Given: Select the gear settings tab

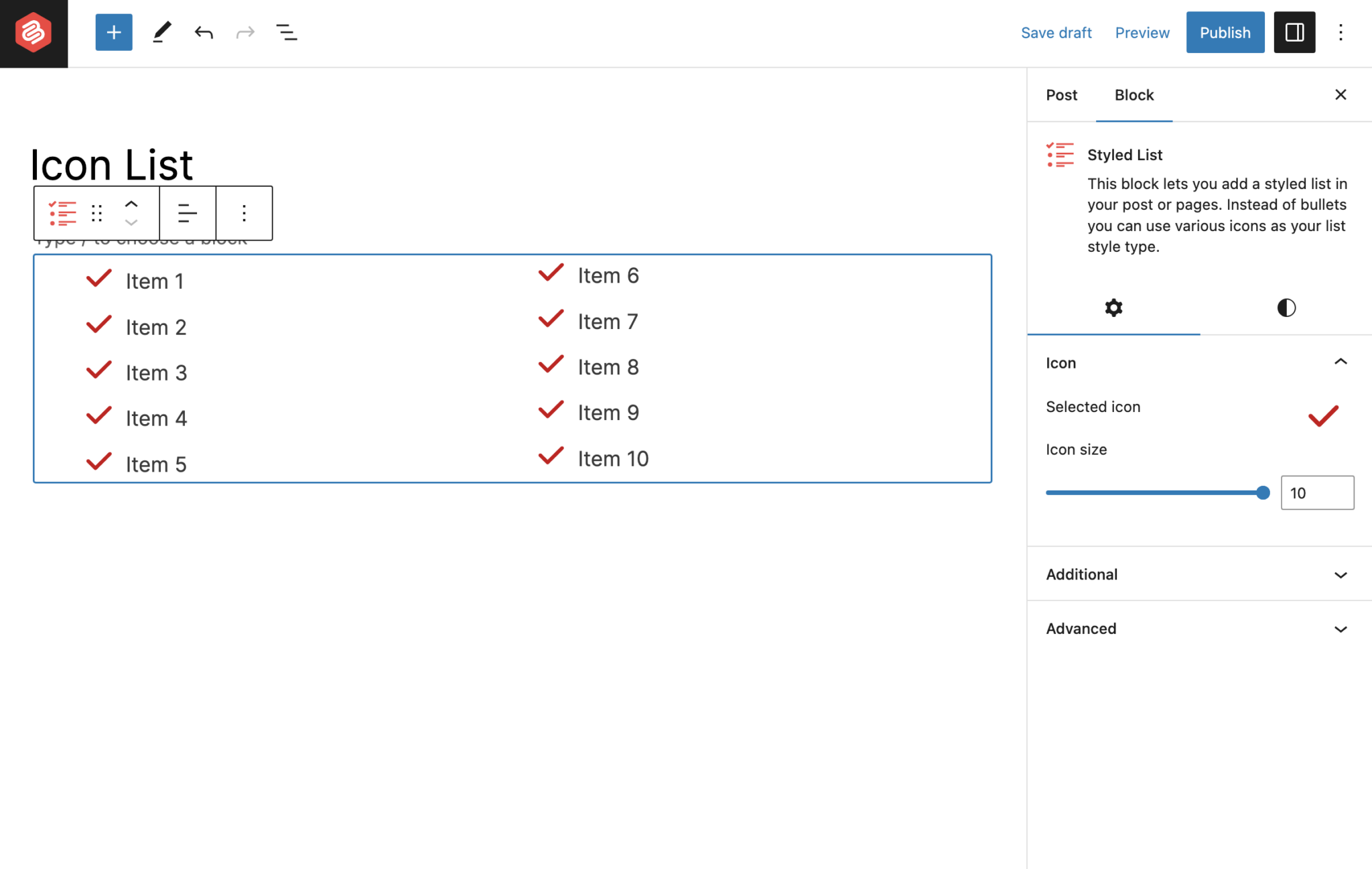Looking at the screenshot, I should click(x=1113, y=308).
